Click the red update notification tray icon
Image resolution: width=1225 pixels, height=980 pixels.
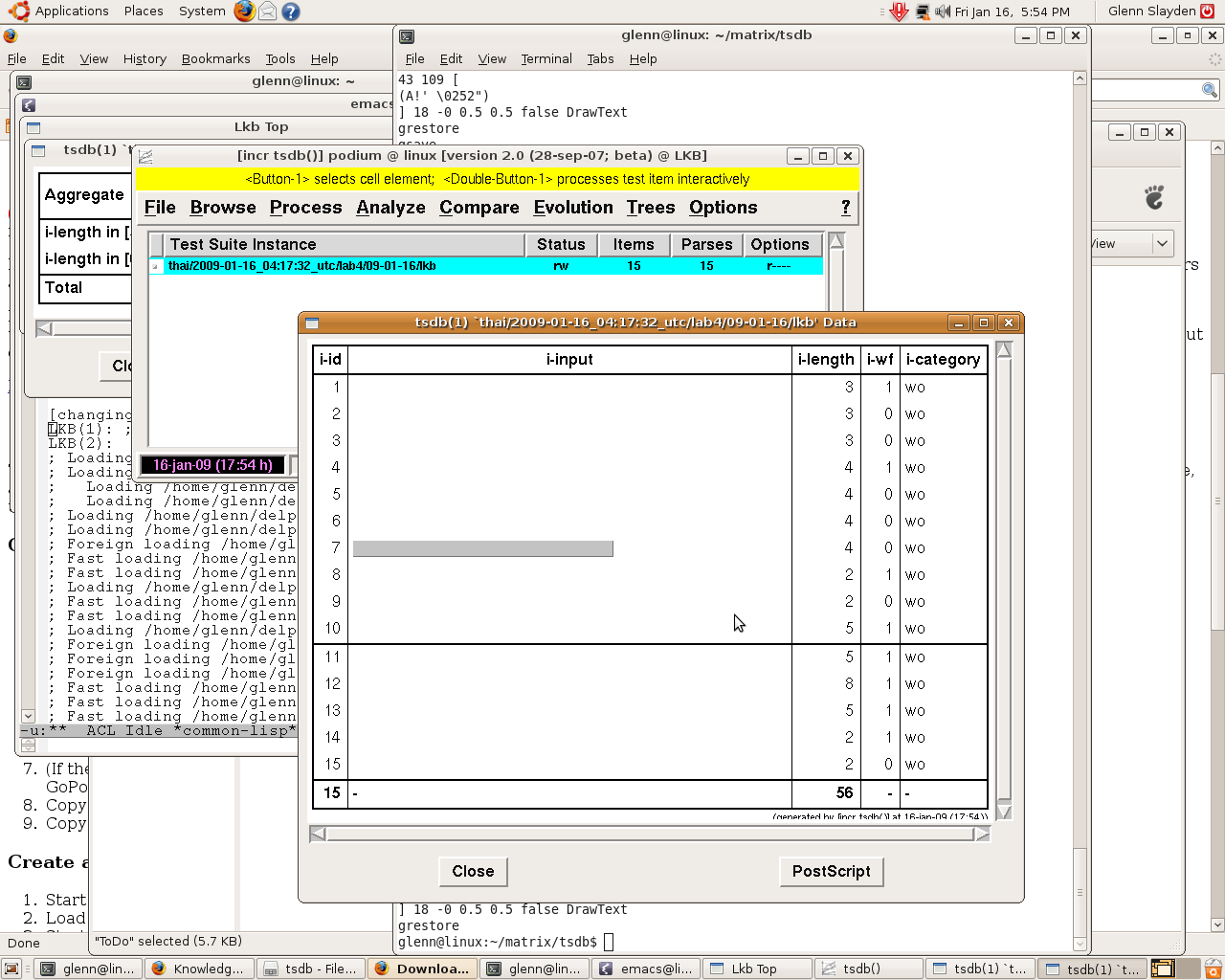tap(899, 11)
